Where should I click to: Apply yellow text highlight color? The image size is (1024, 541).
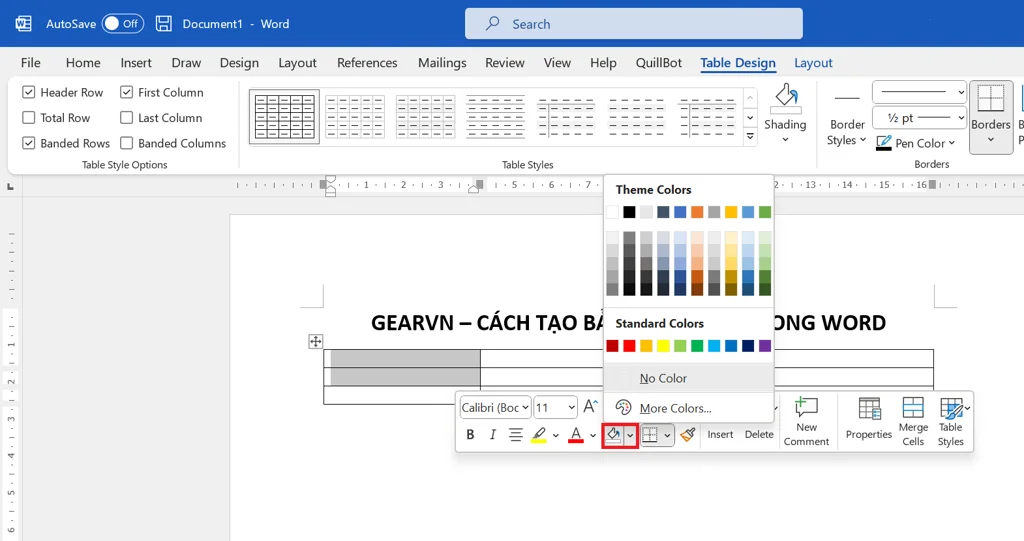point(539,434)
